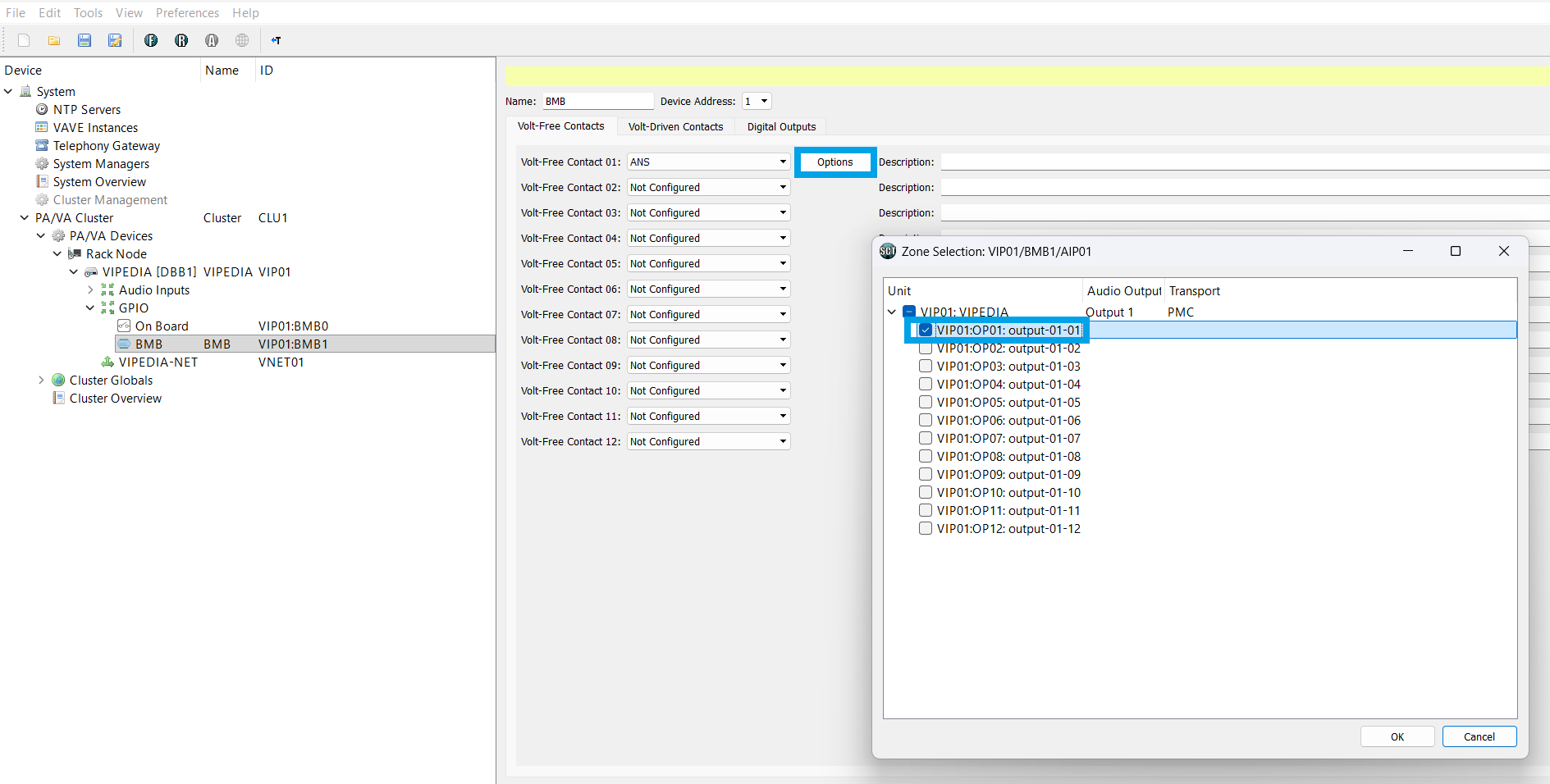Click the blue-arrow T toolbar icon
The width and height of the screenshot is (1550, 784).
[x=277, y=40]
